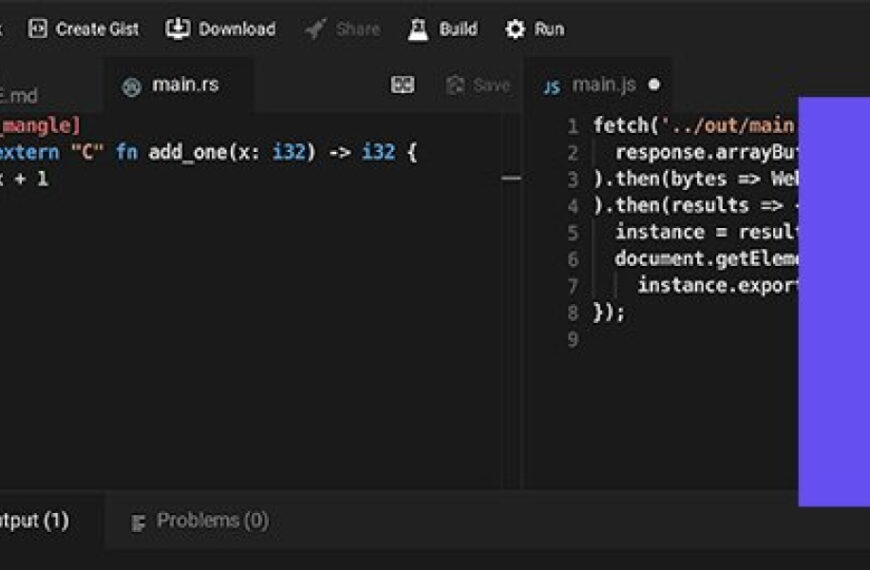
Task: Click the JS file icon on main.js tab
Action: click(552, 87)
